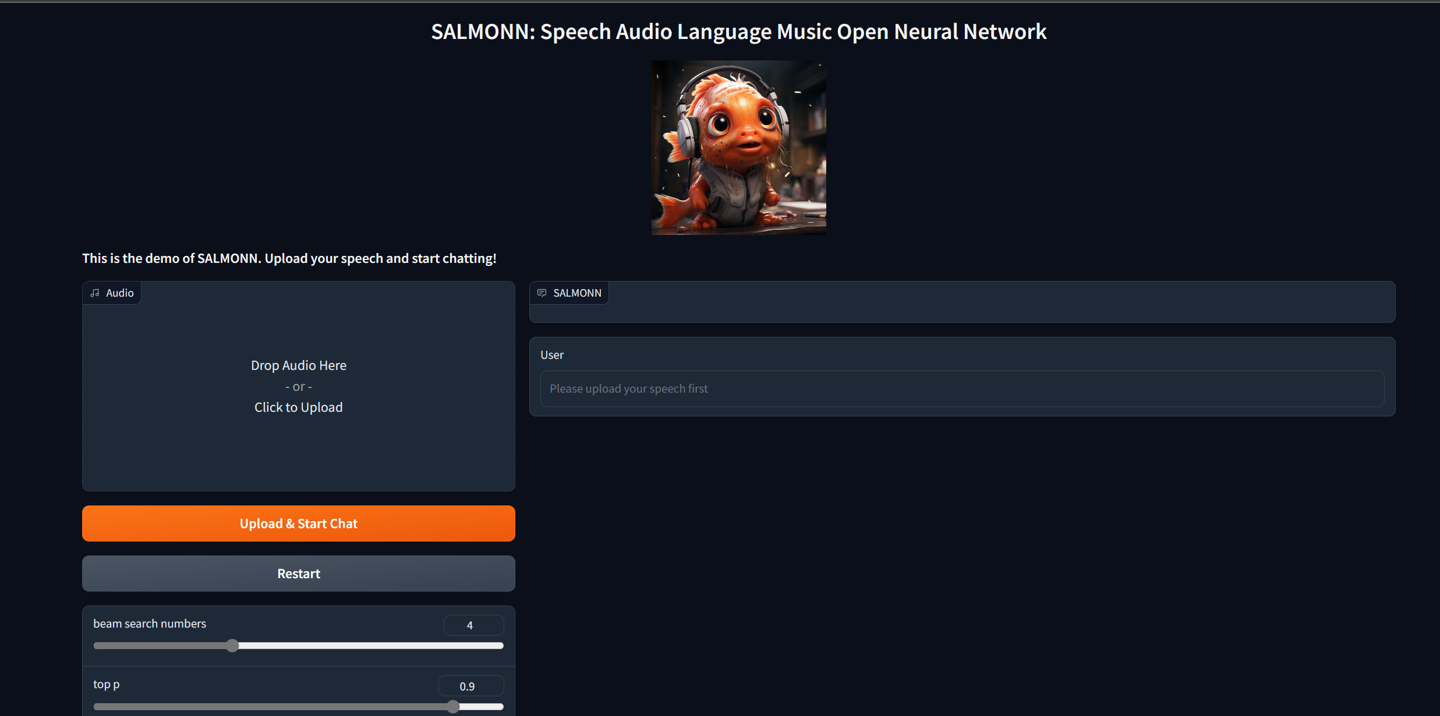Click the music note icon beside Audio
The width and height of the screenshot is (1440, 716).
pos(95,293)
